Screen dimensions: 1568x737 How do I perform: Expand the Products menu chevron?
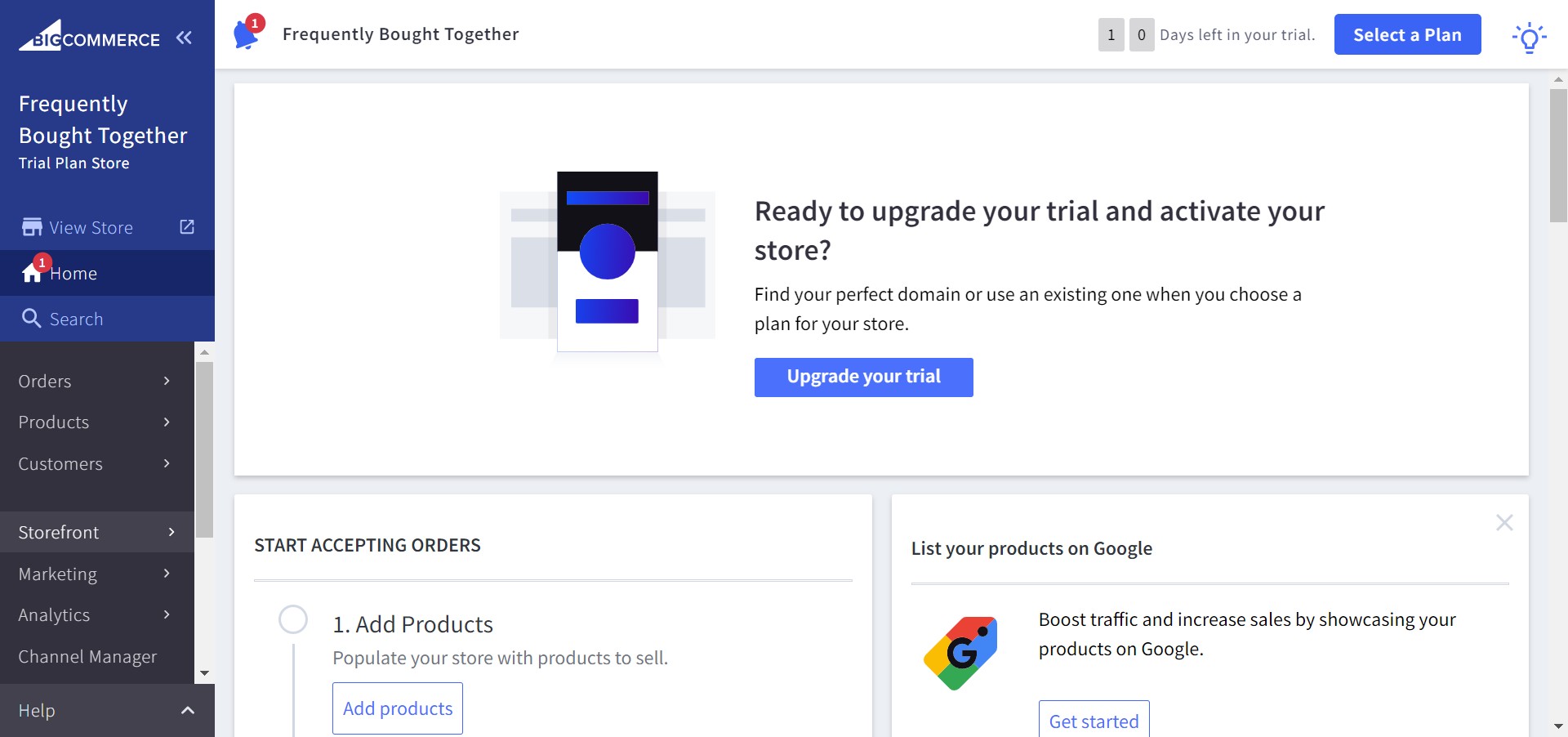click(167, 422)
